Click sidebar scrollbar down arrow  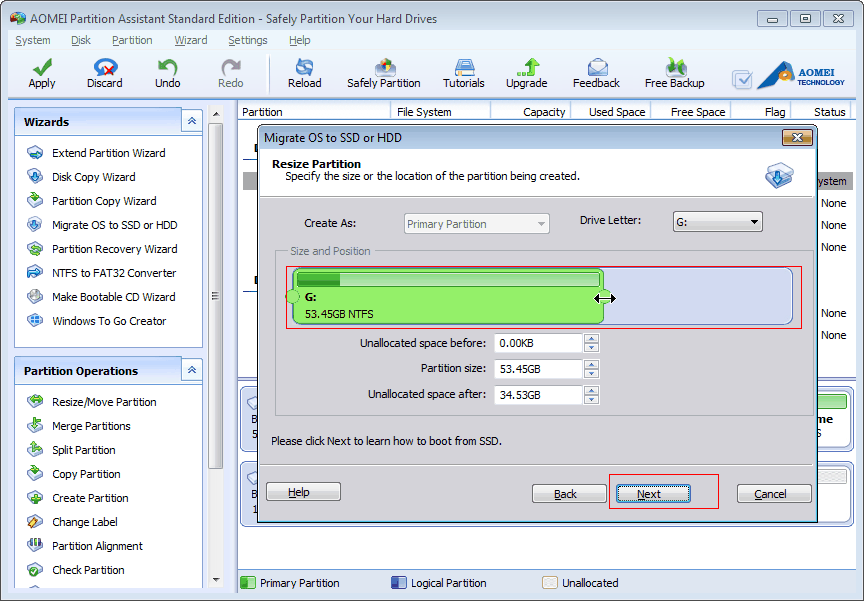pyautogui.click(x=216, y=580)
